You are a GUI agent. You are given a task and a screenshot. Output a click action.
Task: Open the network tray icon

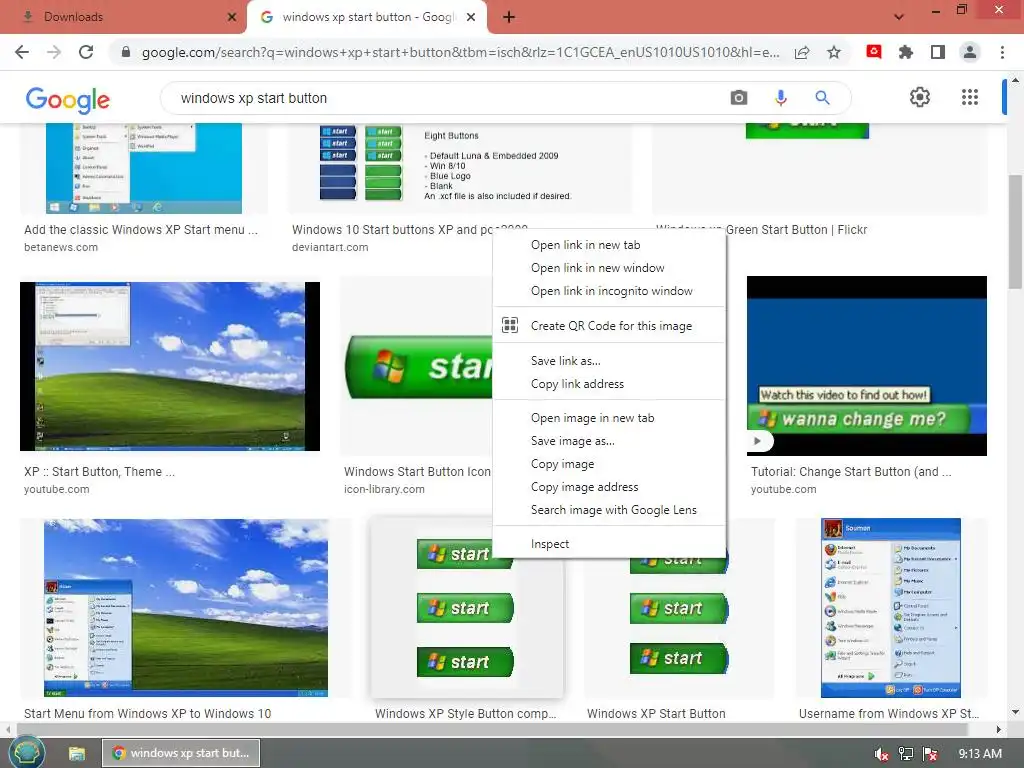[x=906, y=754]
